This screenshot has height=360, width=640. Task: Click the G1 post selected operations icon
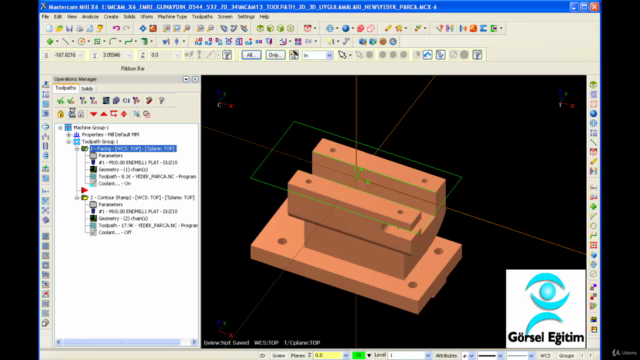(126, 100)
